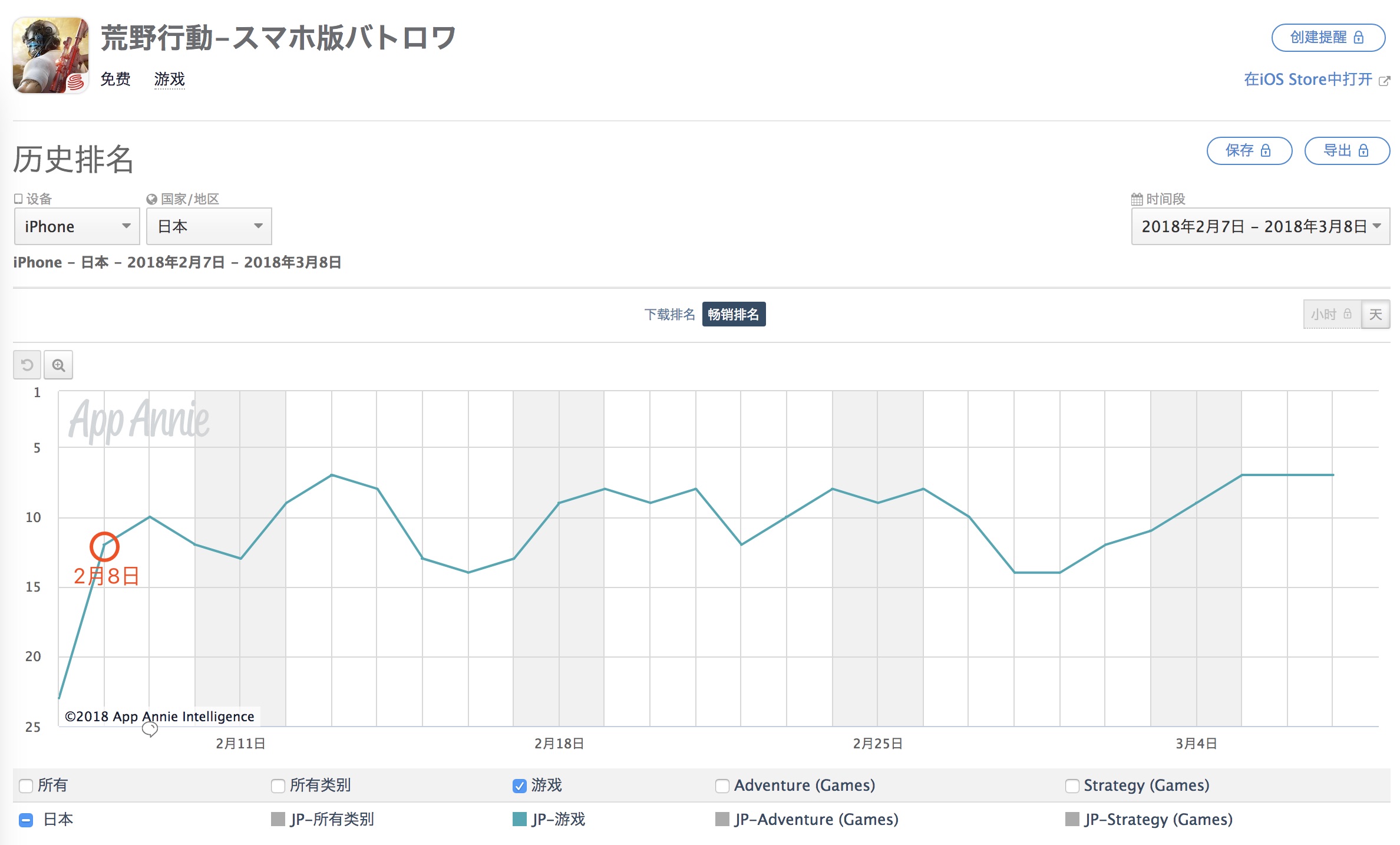This screenshot has height=845, width=1400.
Task: Expand the 日本 country dropdown
Action: tap(209, 226)
